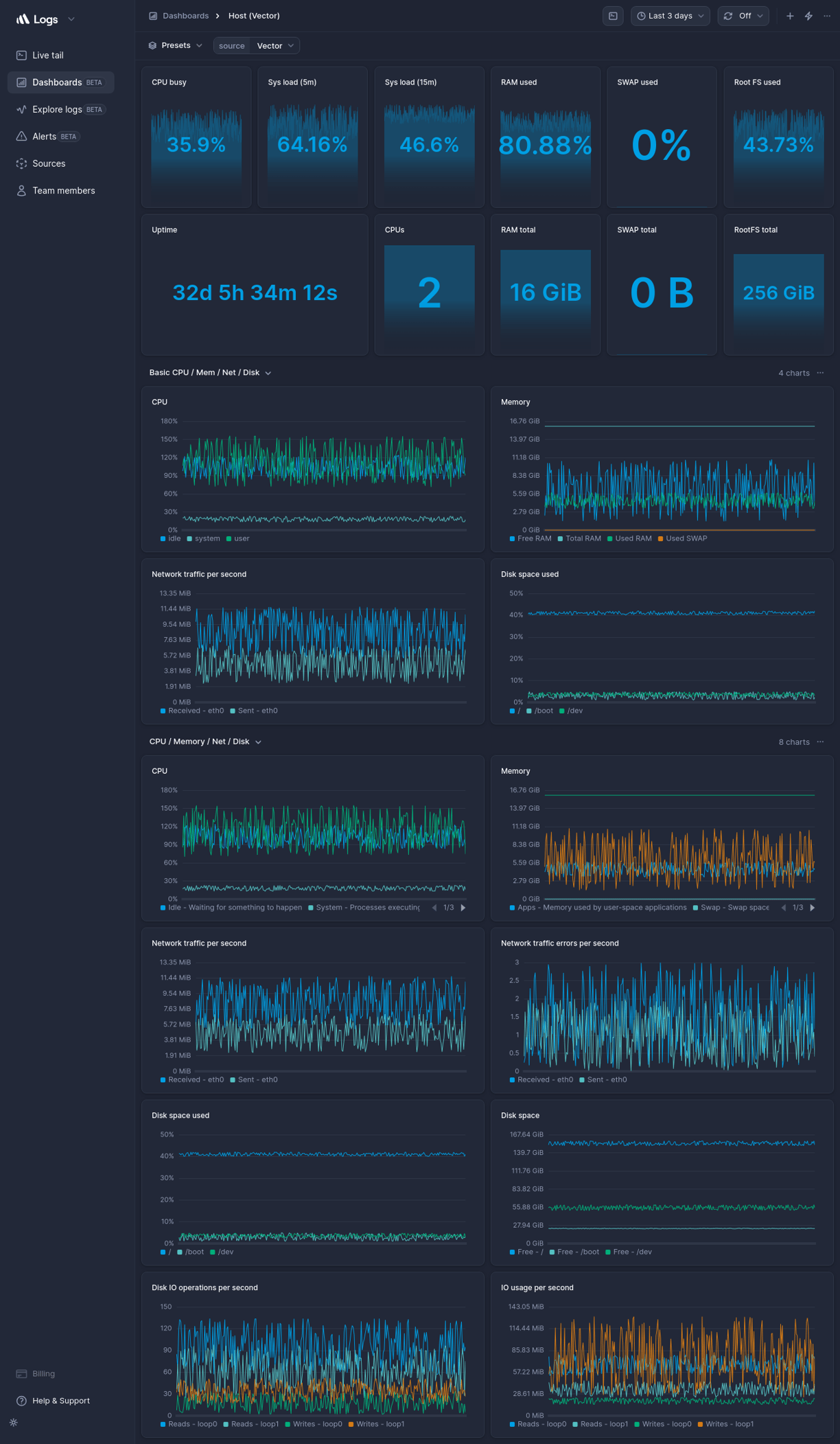Image resolution: width=840 pixels, height=1444 pixels.
Task: Click the refresh arrows icon
Action: [x=728, y=16]
